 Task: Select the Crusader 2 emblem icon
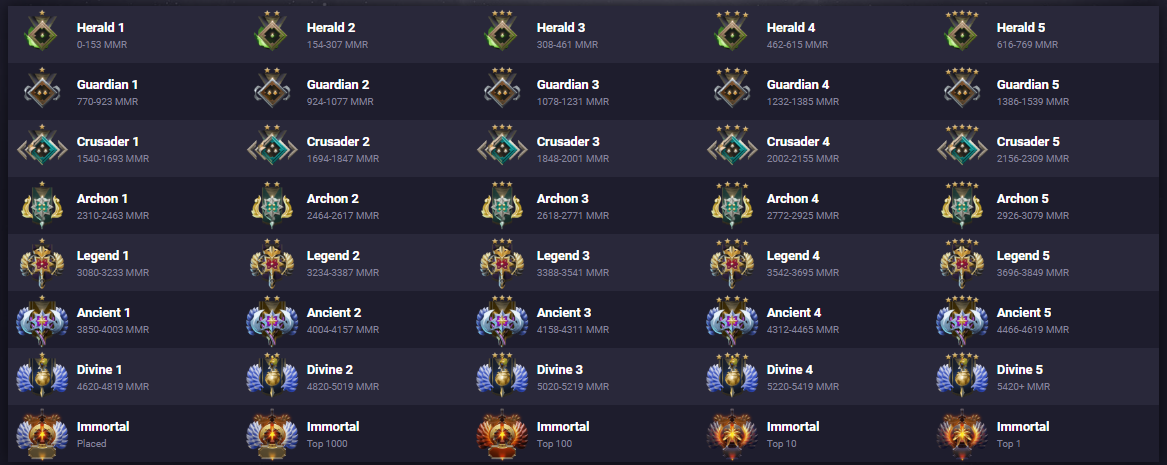click(267, 147)
